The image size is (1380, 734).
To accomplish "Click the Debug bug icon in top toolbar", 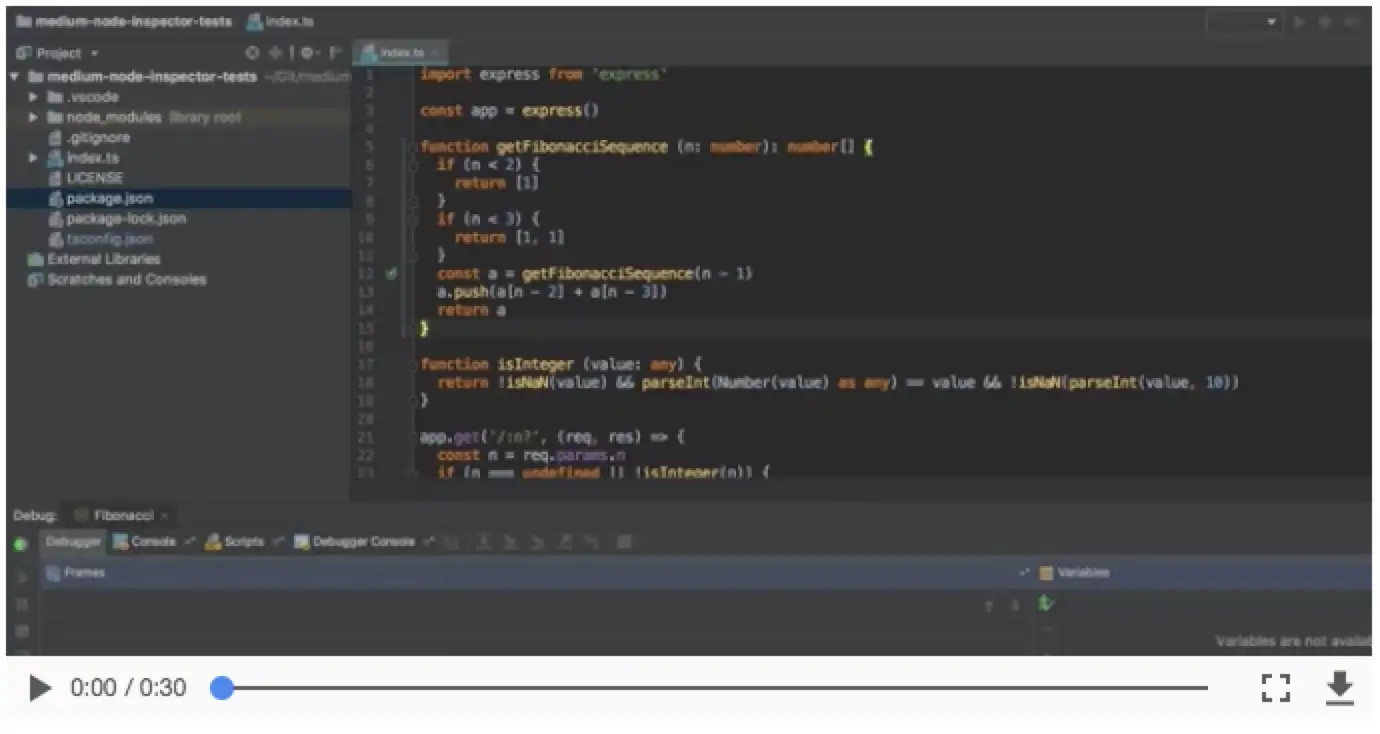I will [1325, 21].
